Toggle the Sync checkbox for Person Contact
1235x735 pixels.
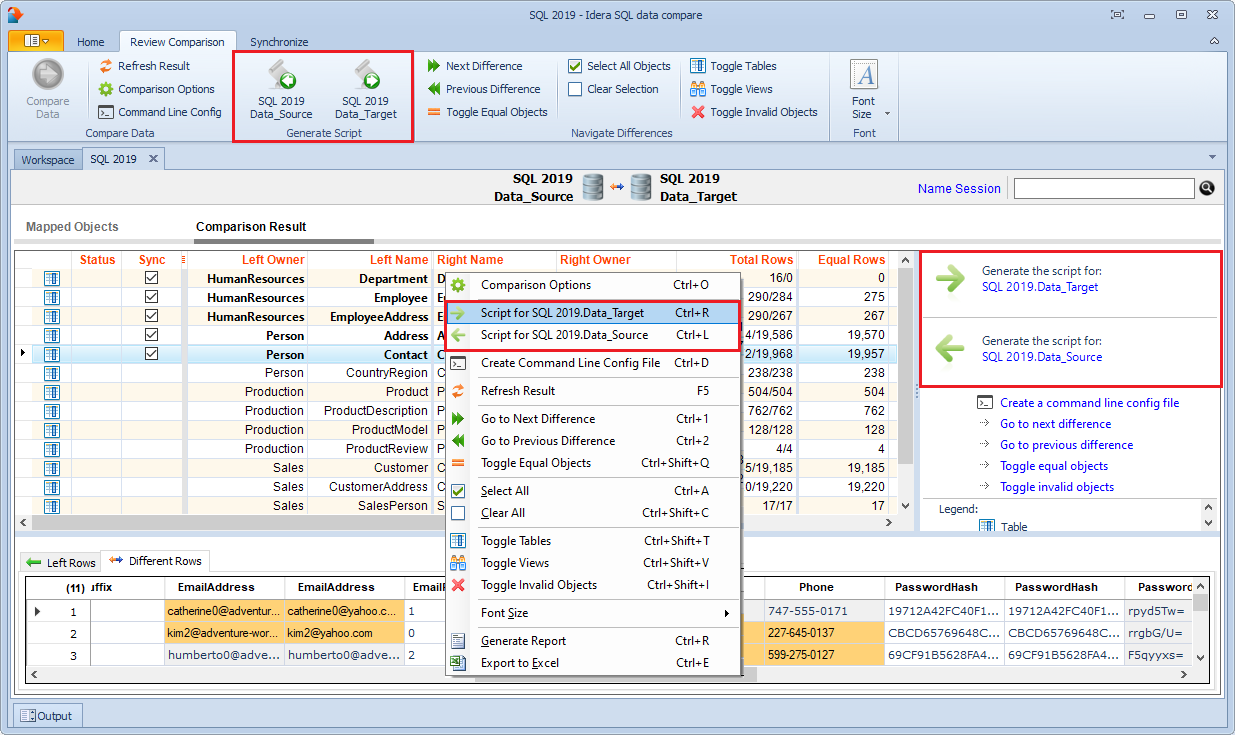click(x=152, y=354)
